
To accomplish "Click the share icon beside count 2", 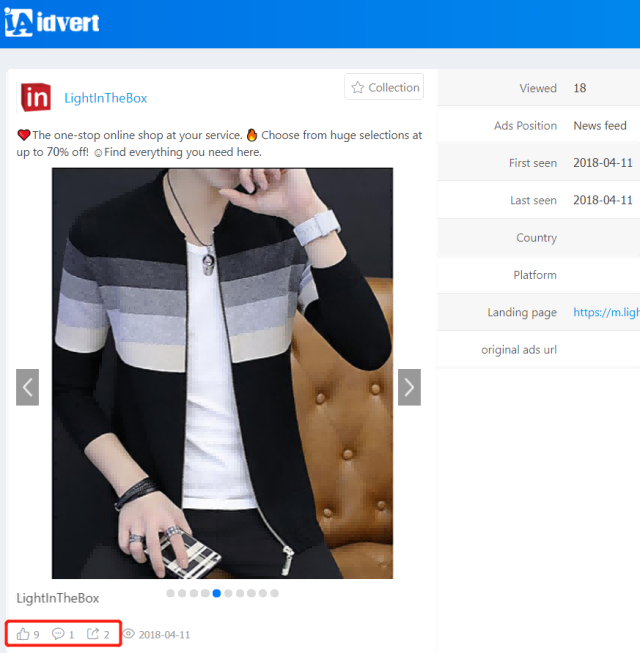I will pyautogui.click(x=93, y=634).
